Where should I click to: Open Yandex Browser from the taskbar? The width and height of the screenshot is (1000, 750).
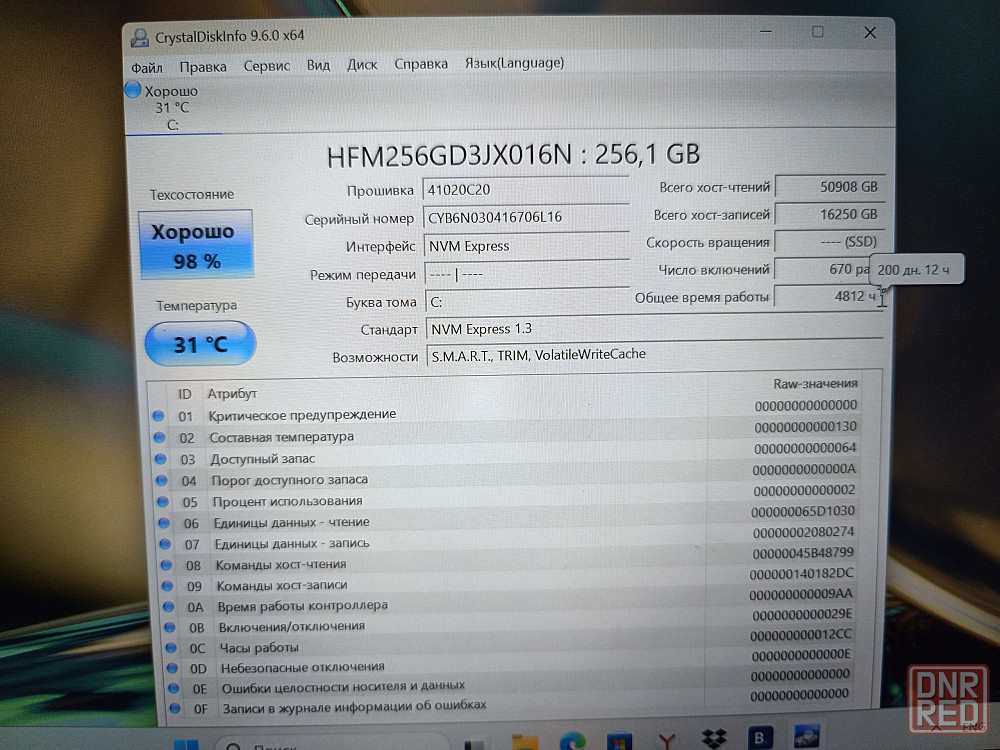point(667,741)
